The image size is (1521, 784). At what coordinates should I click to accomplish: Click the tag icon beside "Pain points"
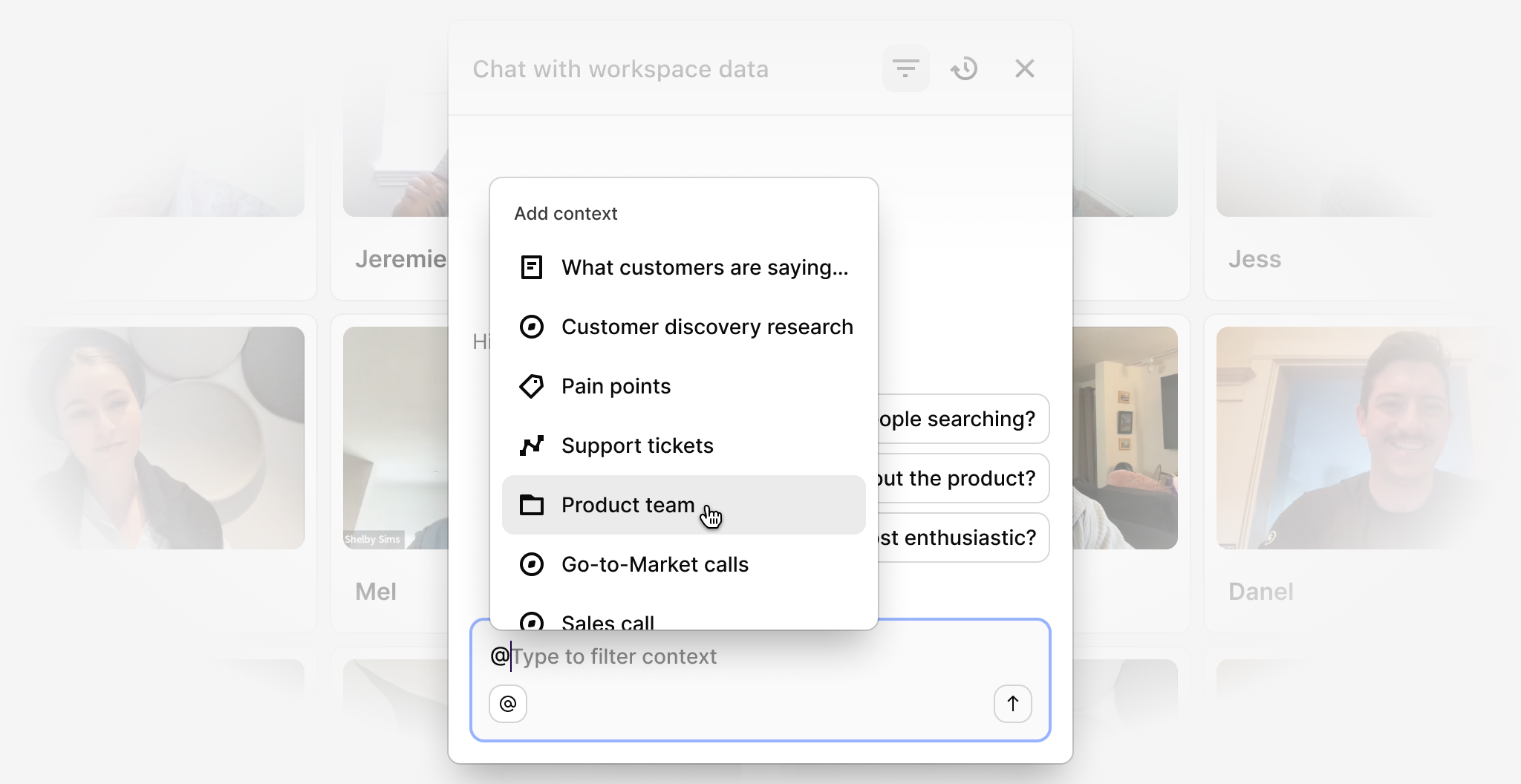(x=531, y=386)
